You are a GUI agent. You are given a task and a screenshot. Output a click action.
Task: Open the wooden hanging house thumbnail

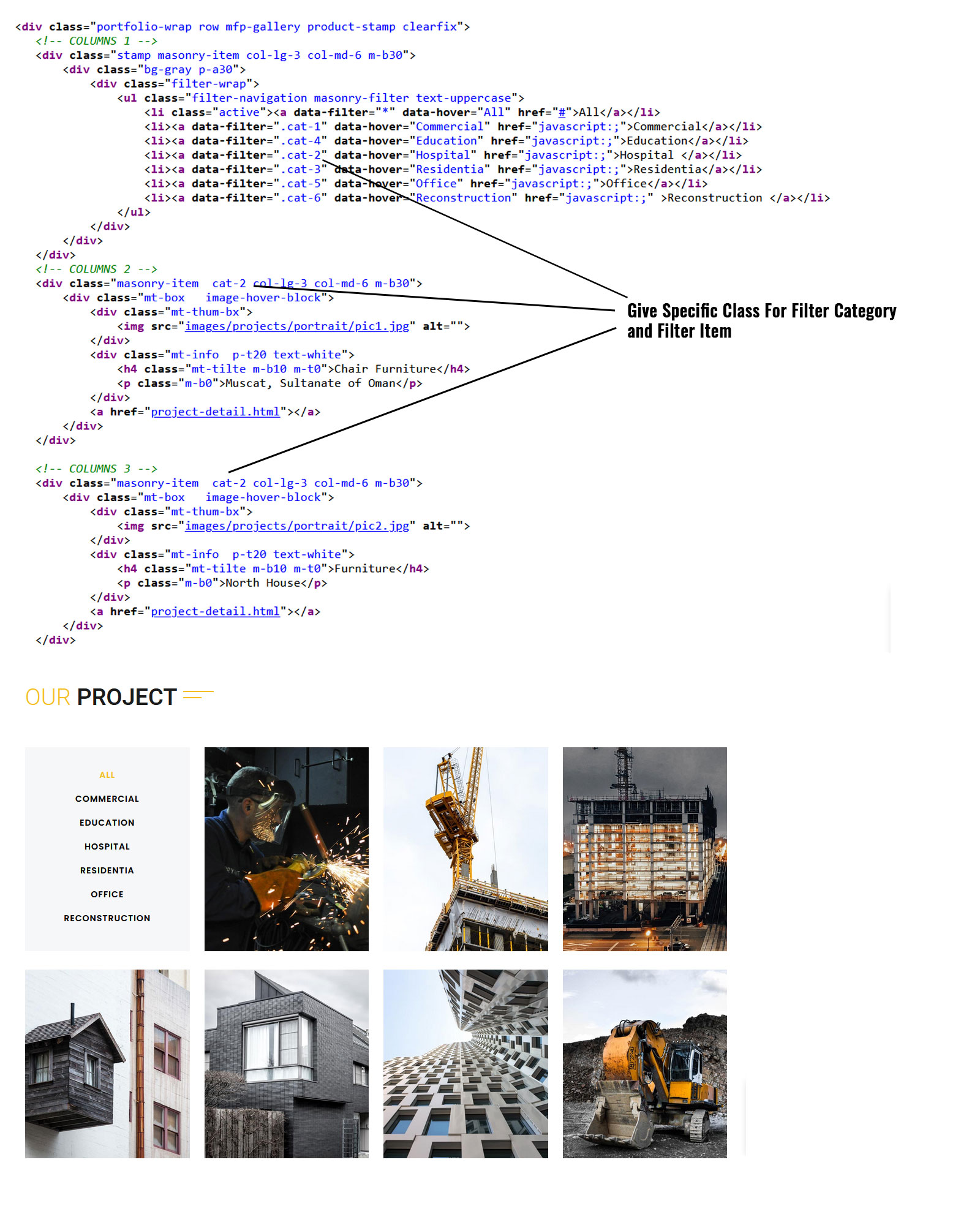107,1063
